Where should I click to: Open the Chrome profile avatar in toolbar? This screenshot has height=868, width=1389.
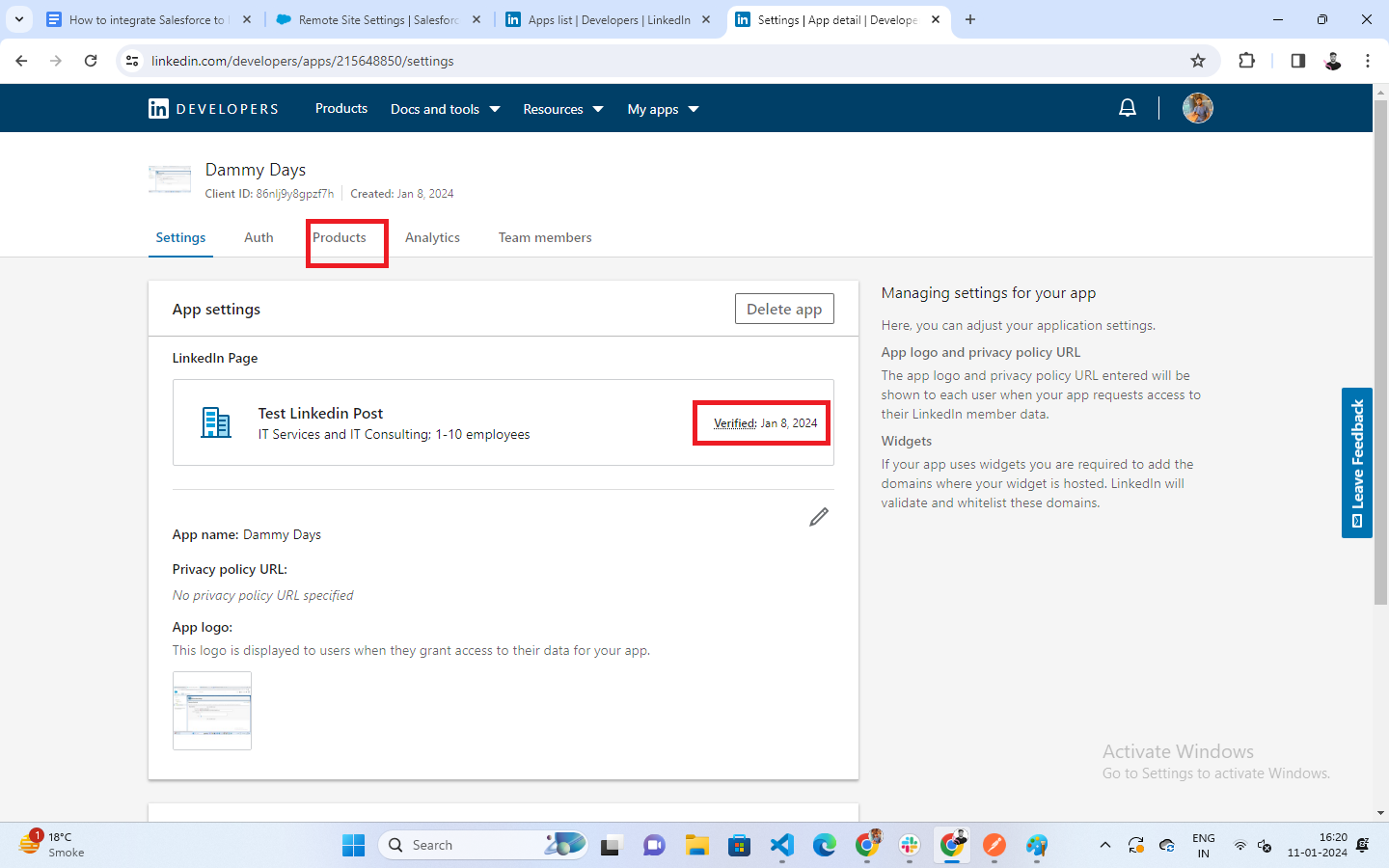pos(1333,61)
